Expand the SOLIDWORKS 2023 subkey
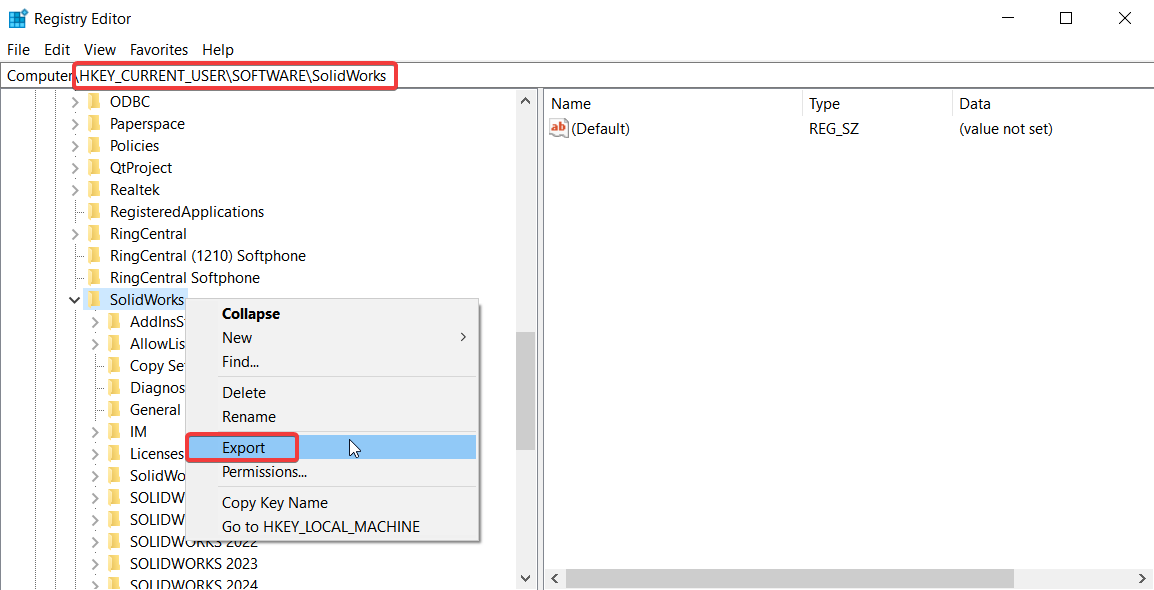Image resolution: width=1154 pixels, height=590 pixels. click(95, 564)
